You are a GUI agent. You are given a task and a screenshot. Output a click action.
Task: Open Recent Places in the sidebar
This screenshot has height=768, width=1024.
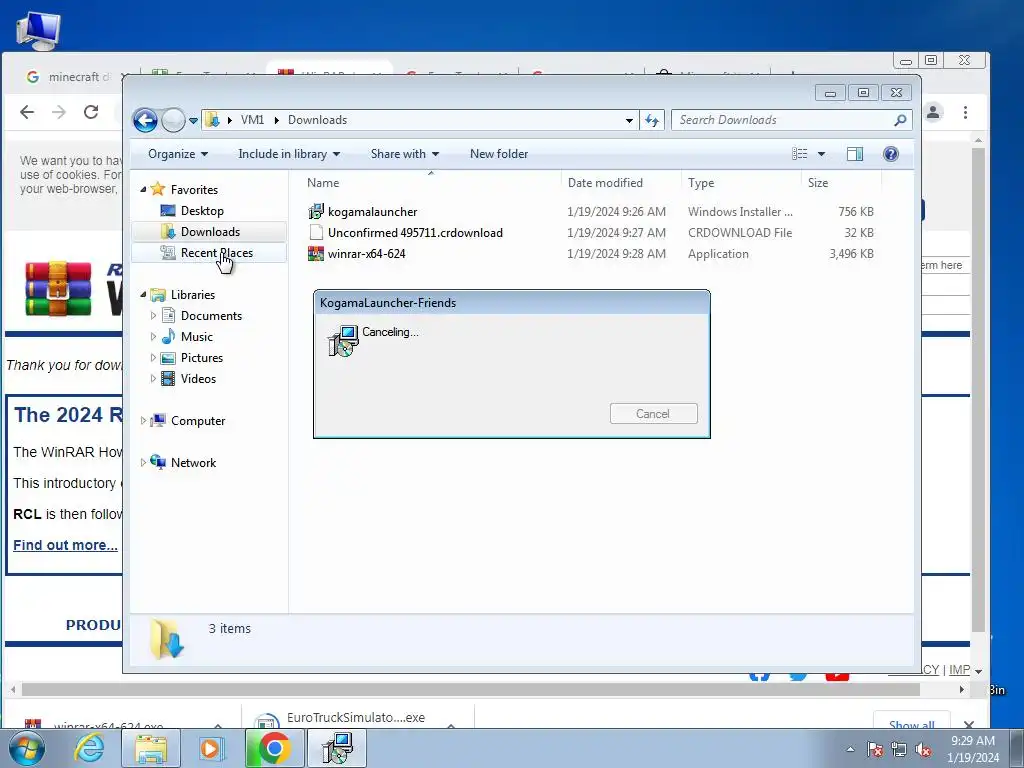tap(217, 253)
